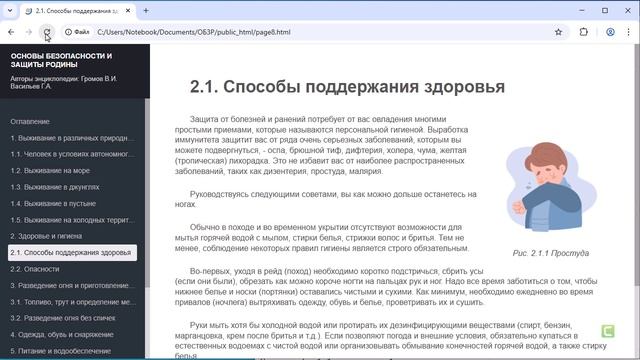This screenshot has height=360, width=640.
Task: Open 1. Выживание в различных природн...
Action: coord(73,138)
